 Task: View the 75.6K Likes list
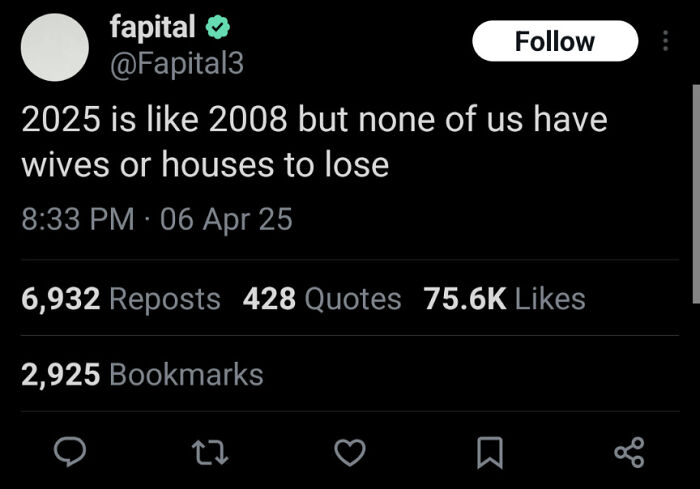click(504, 298)
